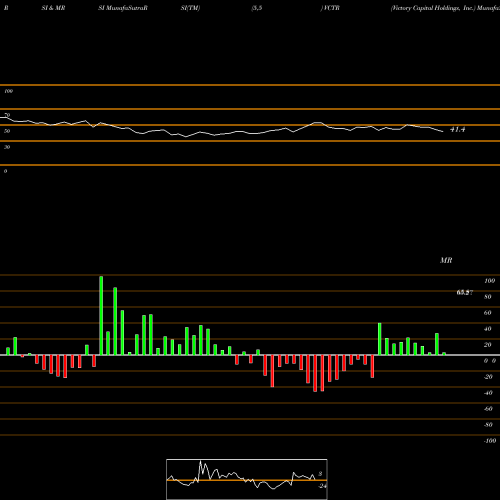
Task: Click the -24 label in mini chart
Action: click(322, 486)
